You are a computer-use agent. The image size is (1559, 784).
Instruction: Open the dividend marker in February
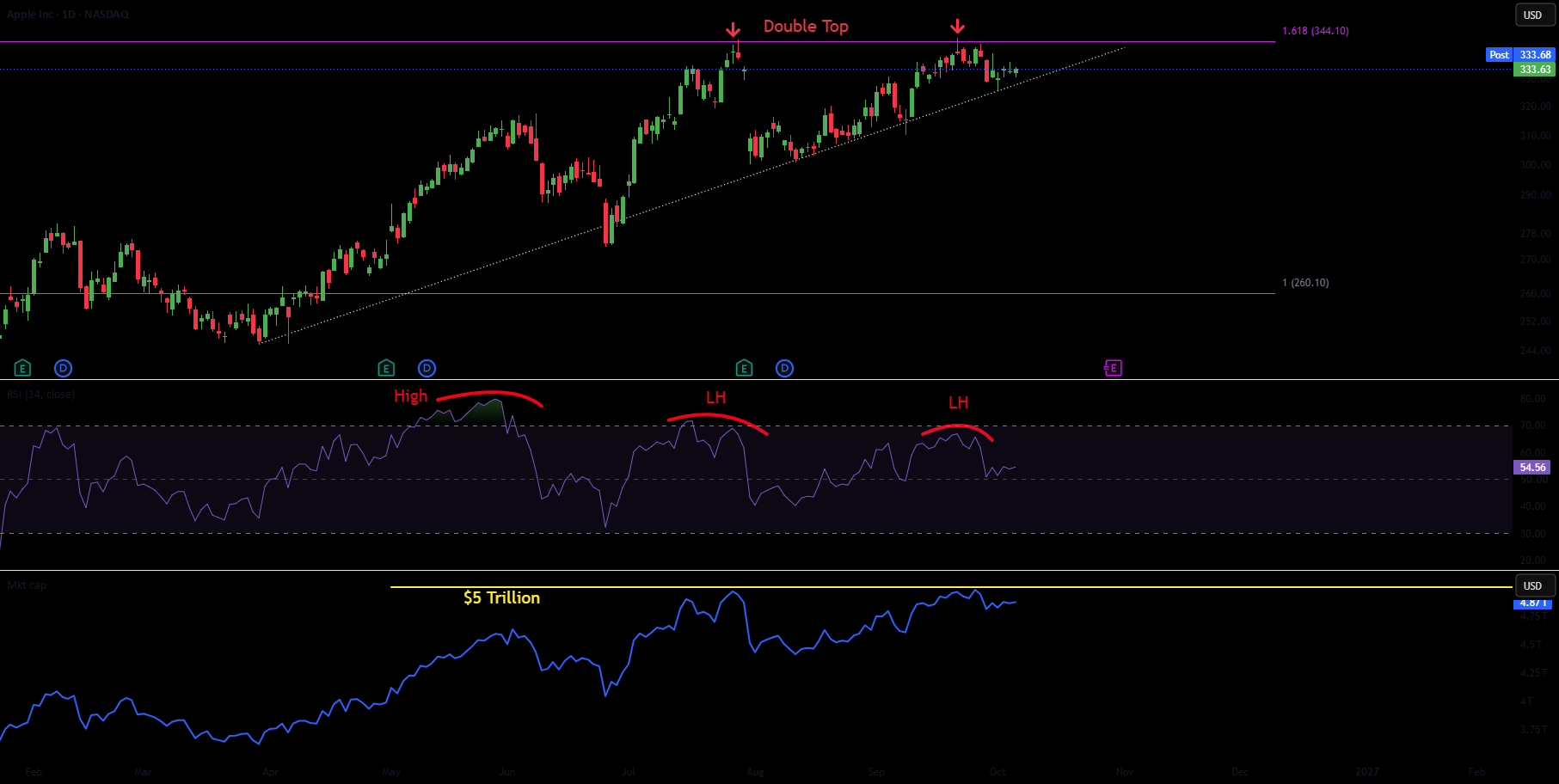coord(63,368)
